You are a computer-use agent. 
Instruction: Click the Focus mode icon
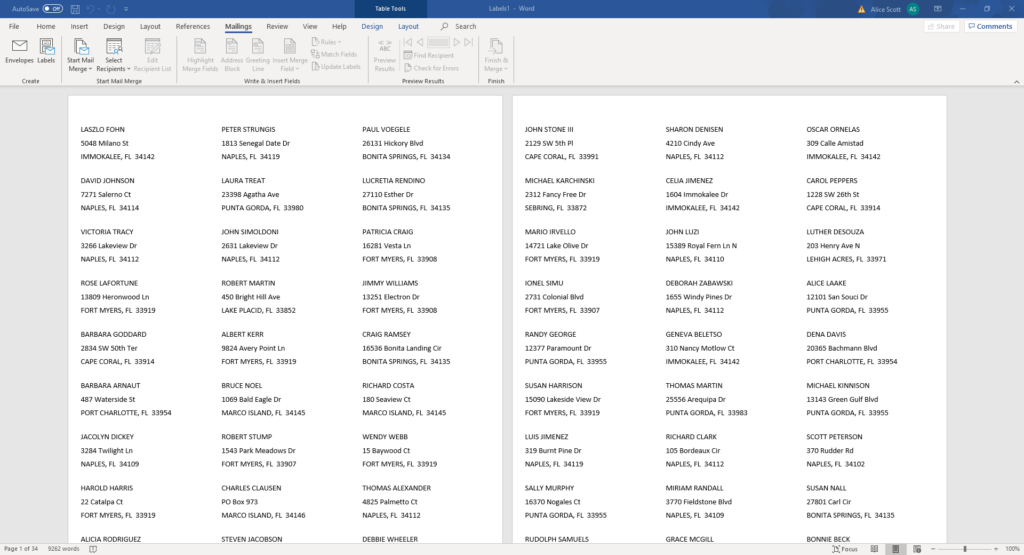tap(844, 548)
